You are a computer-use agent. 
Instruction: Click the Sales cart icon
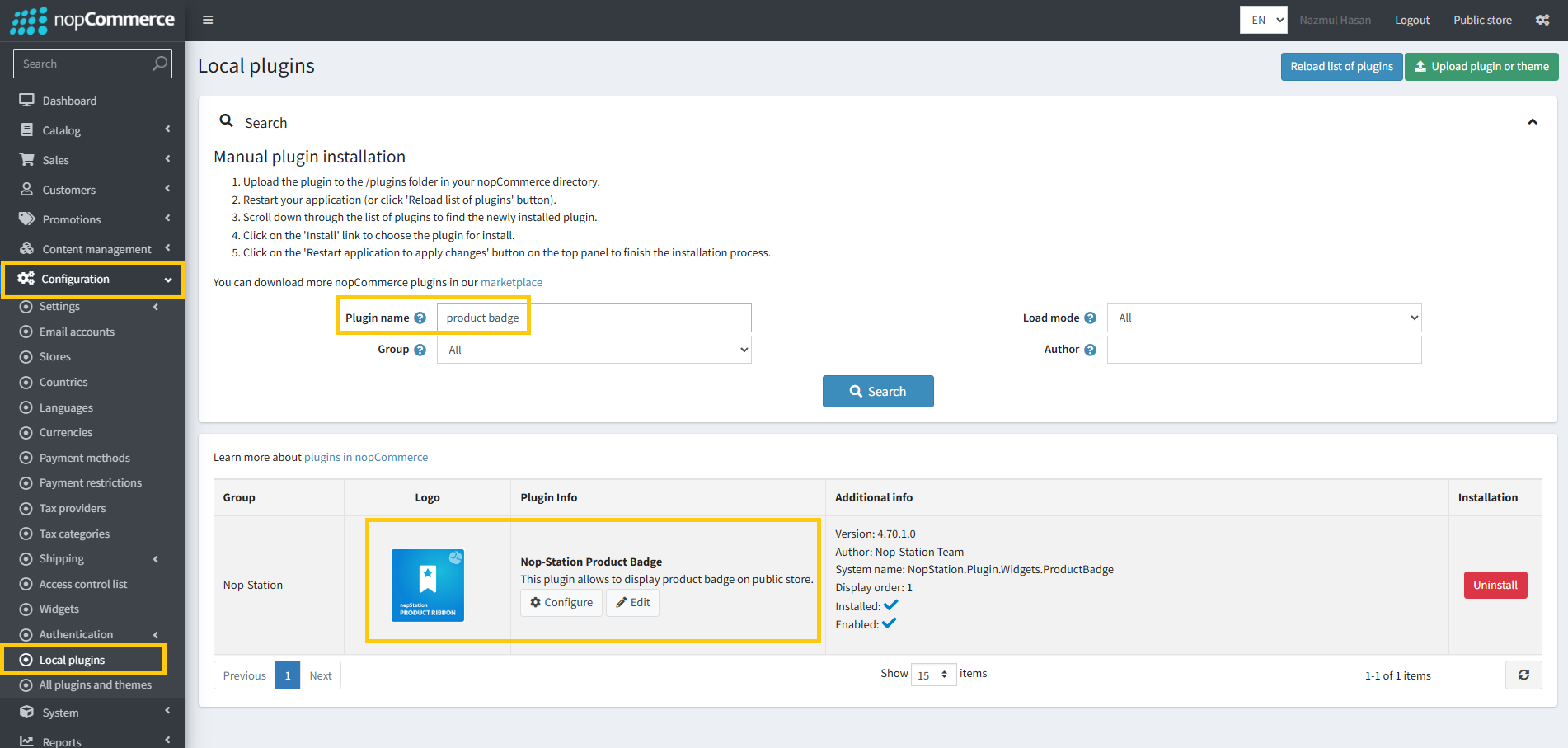coord(27,159)
